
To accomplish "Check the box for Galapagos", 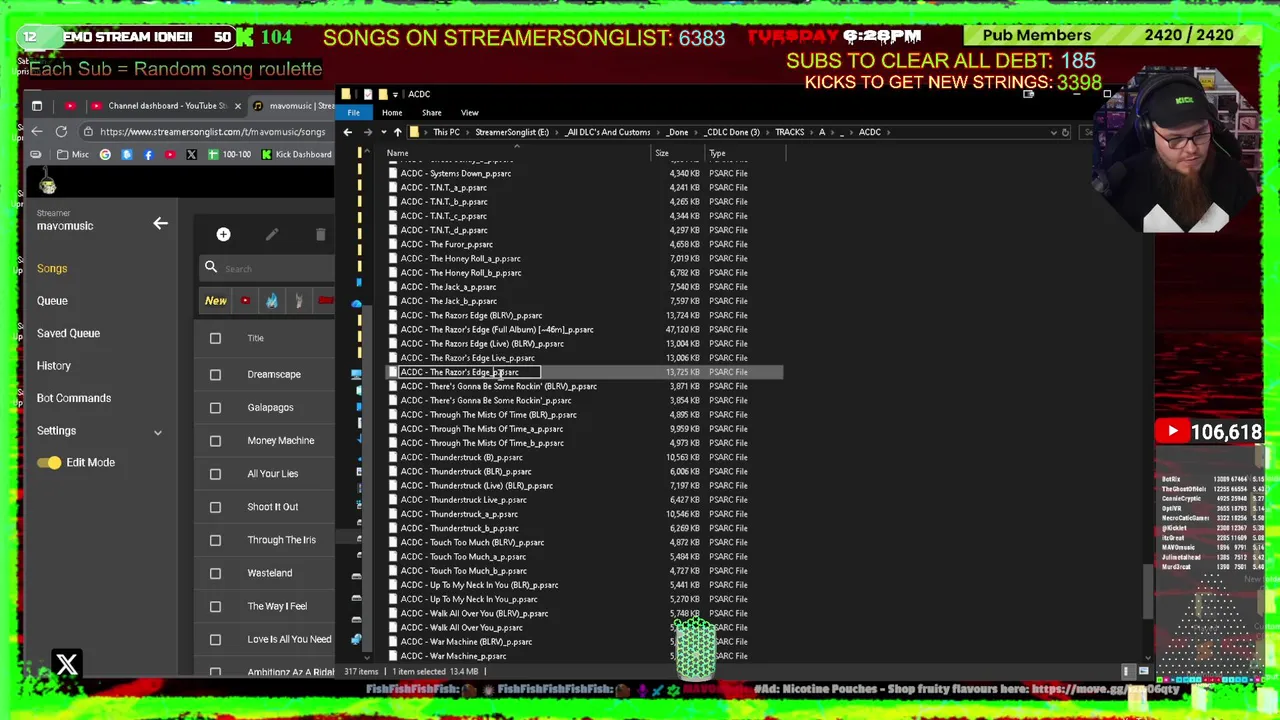I will click(215, 408).
